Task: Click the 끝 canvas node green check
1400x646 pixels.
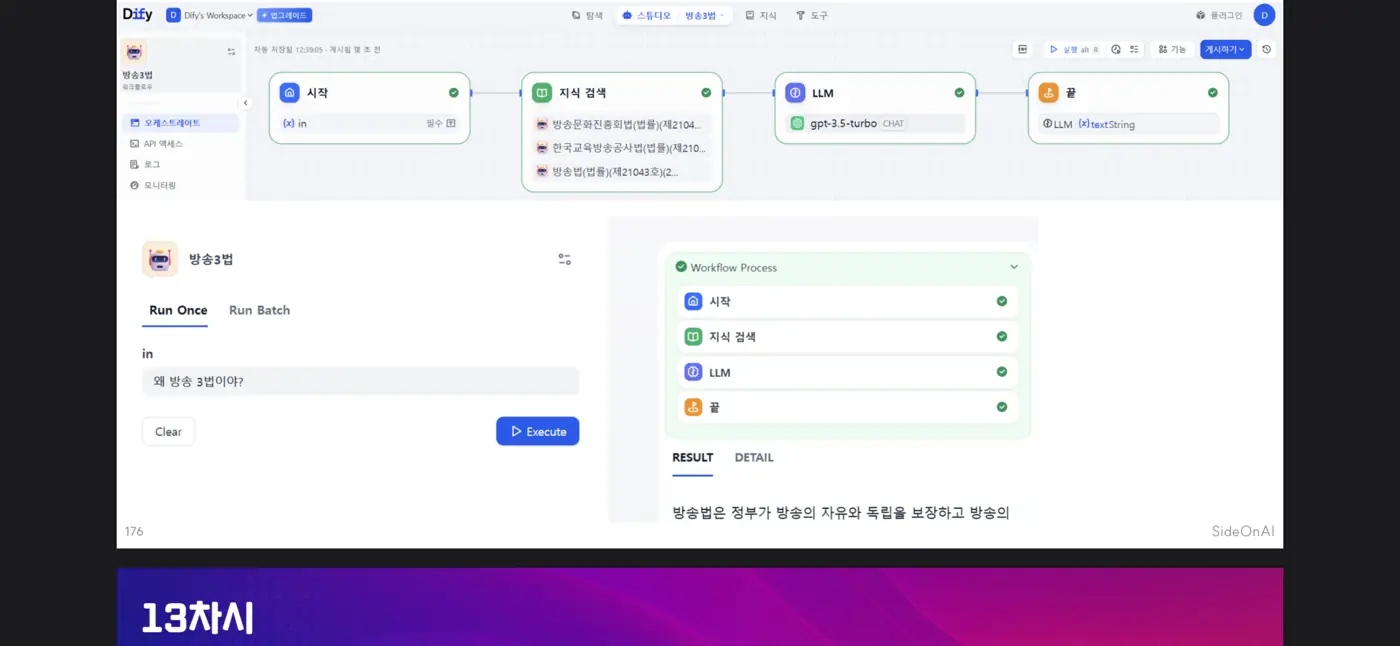Action: coord(1212,92)
